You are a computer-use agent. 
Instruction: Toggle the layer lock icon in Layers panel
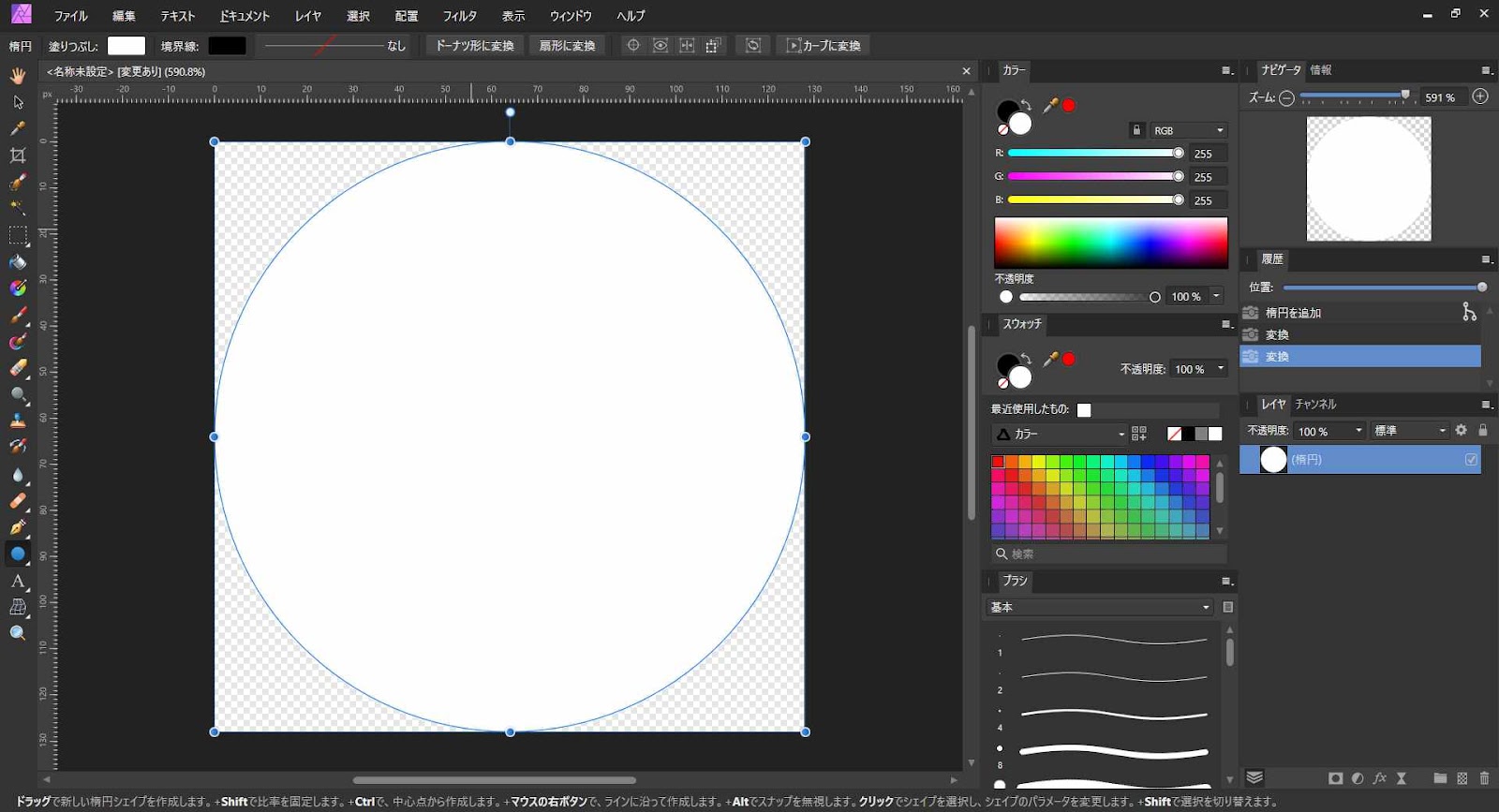[1483, 431]
